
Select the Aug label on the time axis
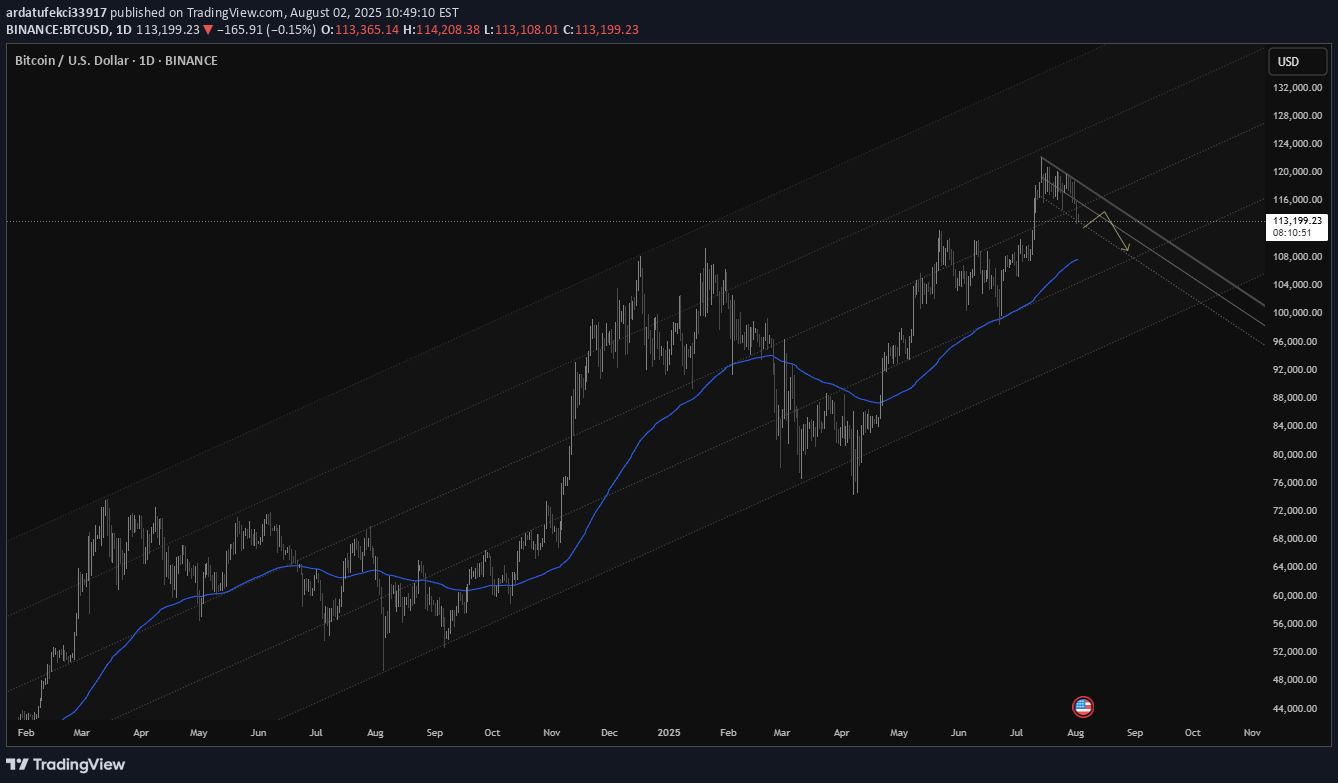[1075, 732]
